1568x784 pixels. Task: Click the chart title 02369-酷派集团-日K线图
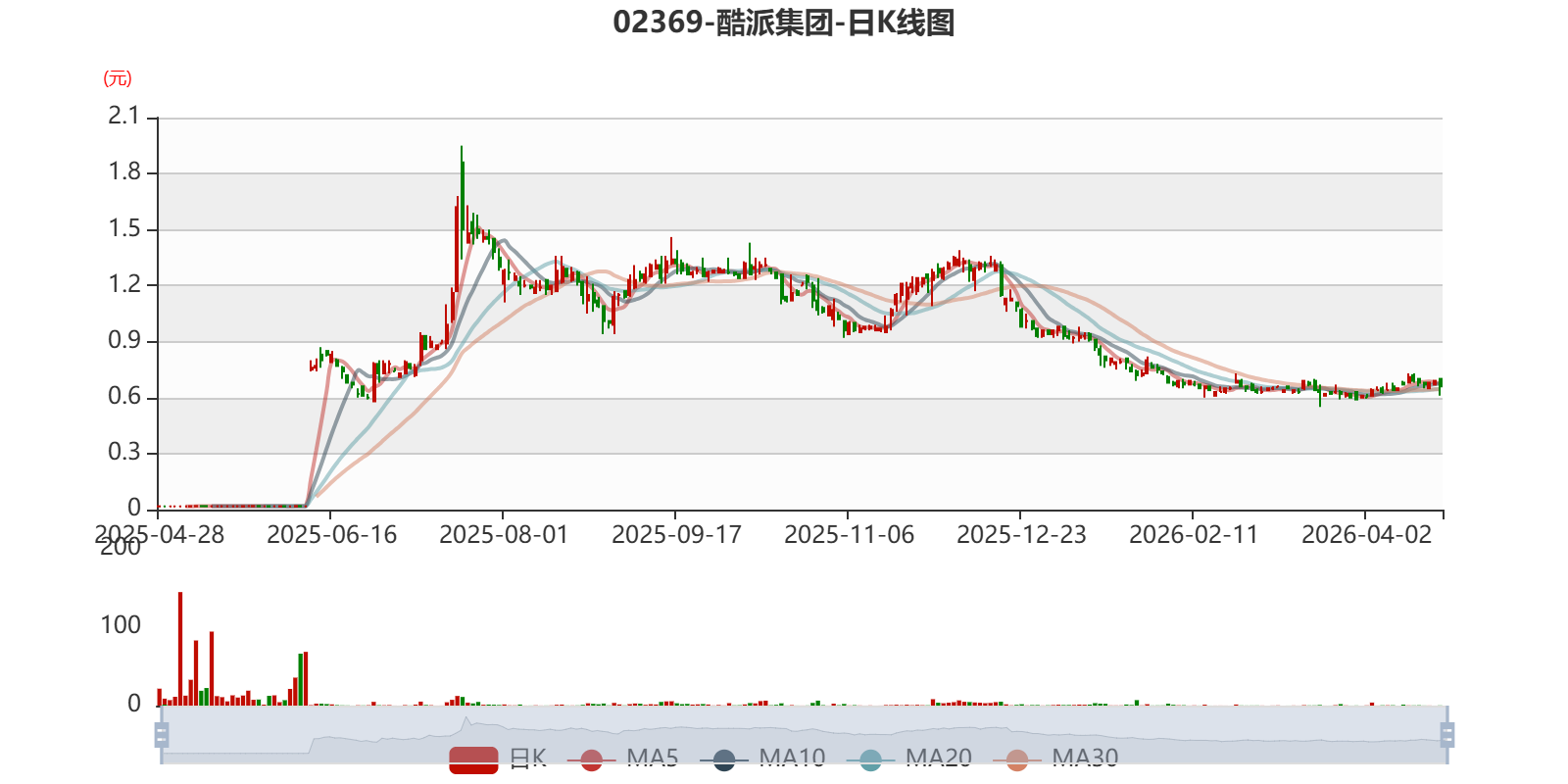pyautogui.click(x=784, y=23)
